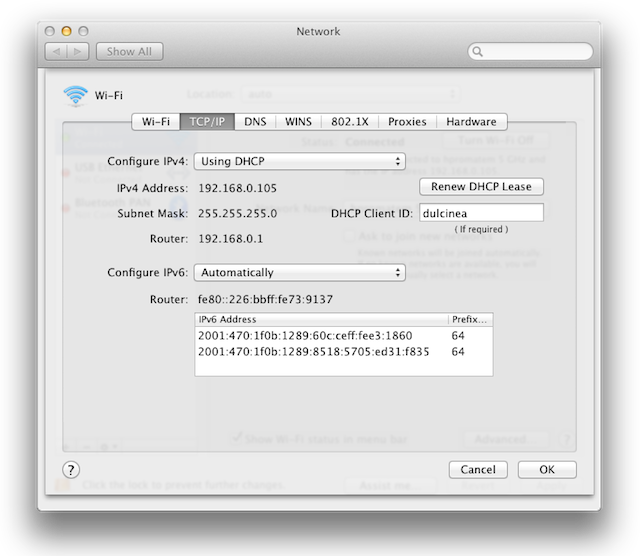Click the router address 192.168.0.1
The height and width of the screenshot is (556, 640).
pos(231,239)
